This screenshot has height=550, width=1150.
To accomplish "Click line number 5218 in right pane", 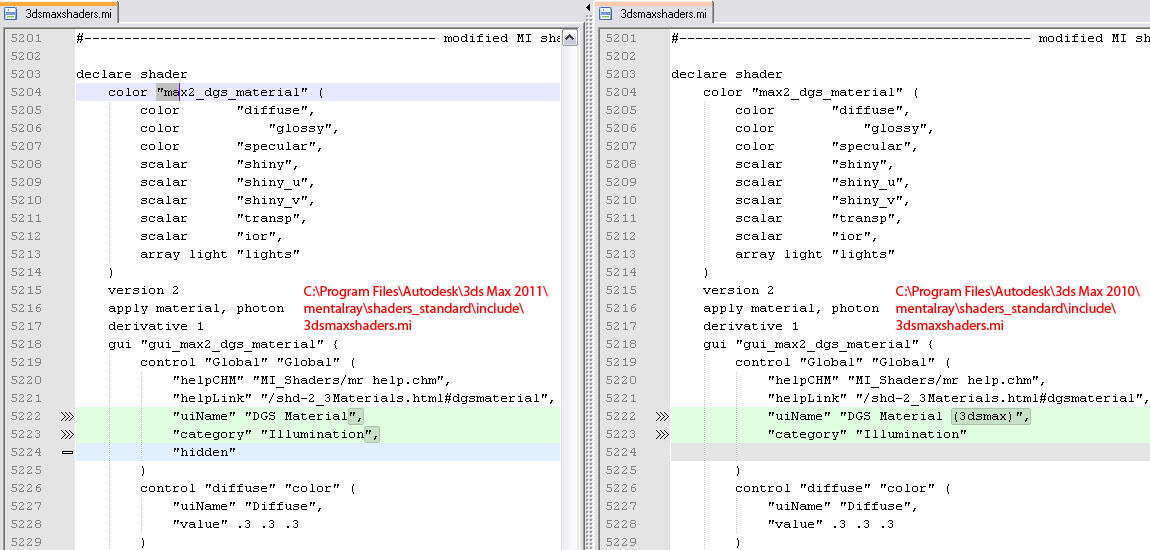I will pos(620,344).
